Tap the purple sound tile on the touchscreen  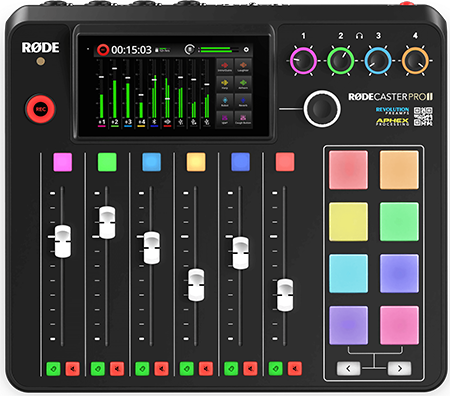225,118
